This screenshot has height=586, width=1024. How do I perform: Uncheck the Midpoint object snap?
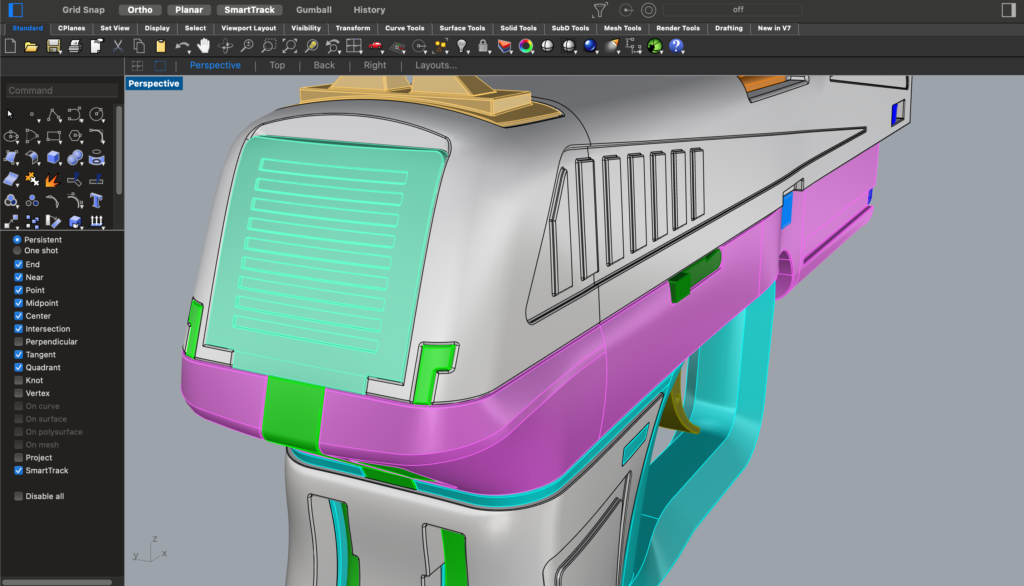point(18,303)
